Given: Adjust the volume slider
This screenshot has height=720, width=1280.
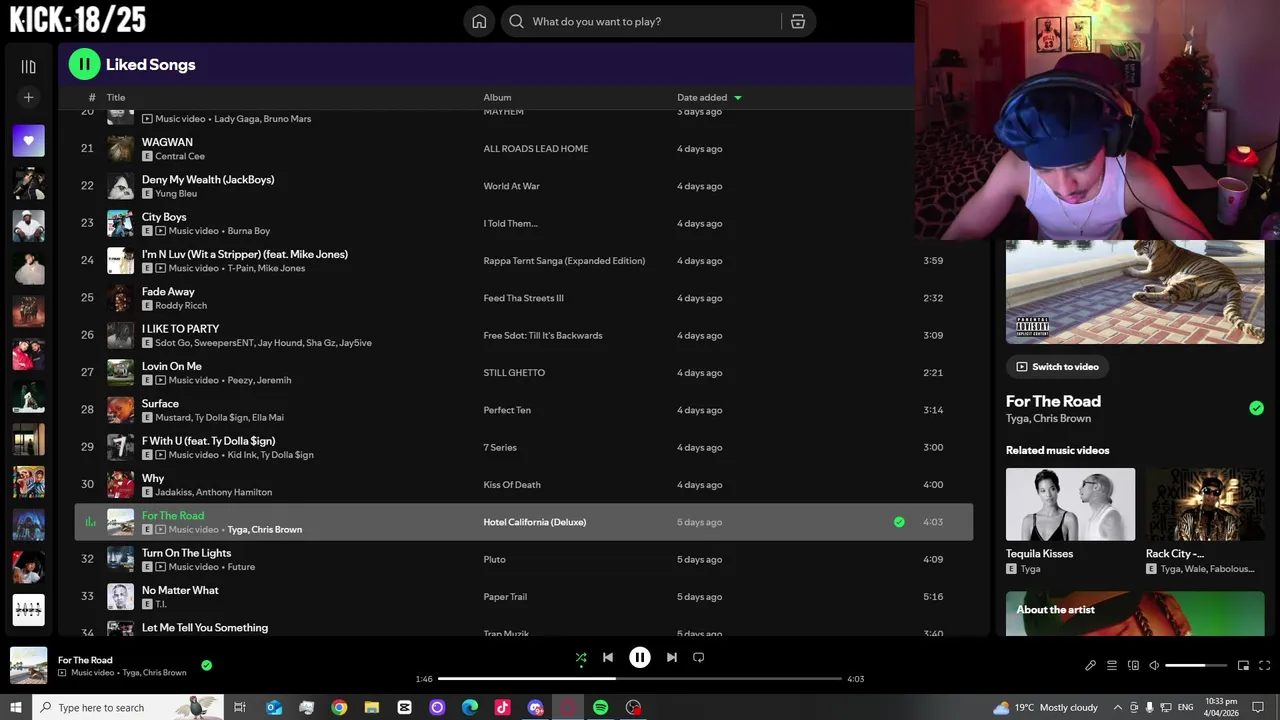Looking at the screenshot, I should [x=1195, y=665].
